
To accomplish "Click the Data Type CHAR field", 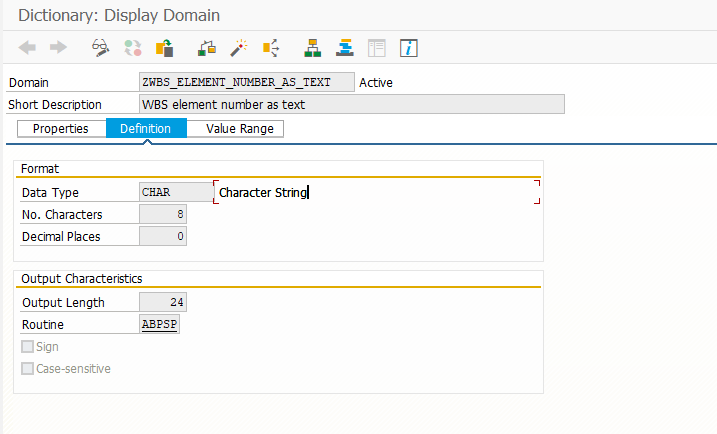I will [174, 192].
